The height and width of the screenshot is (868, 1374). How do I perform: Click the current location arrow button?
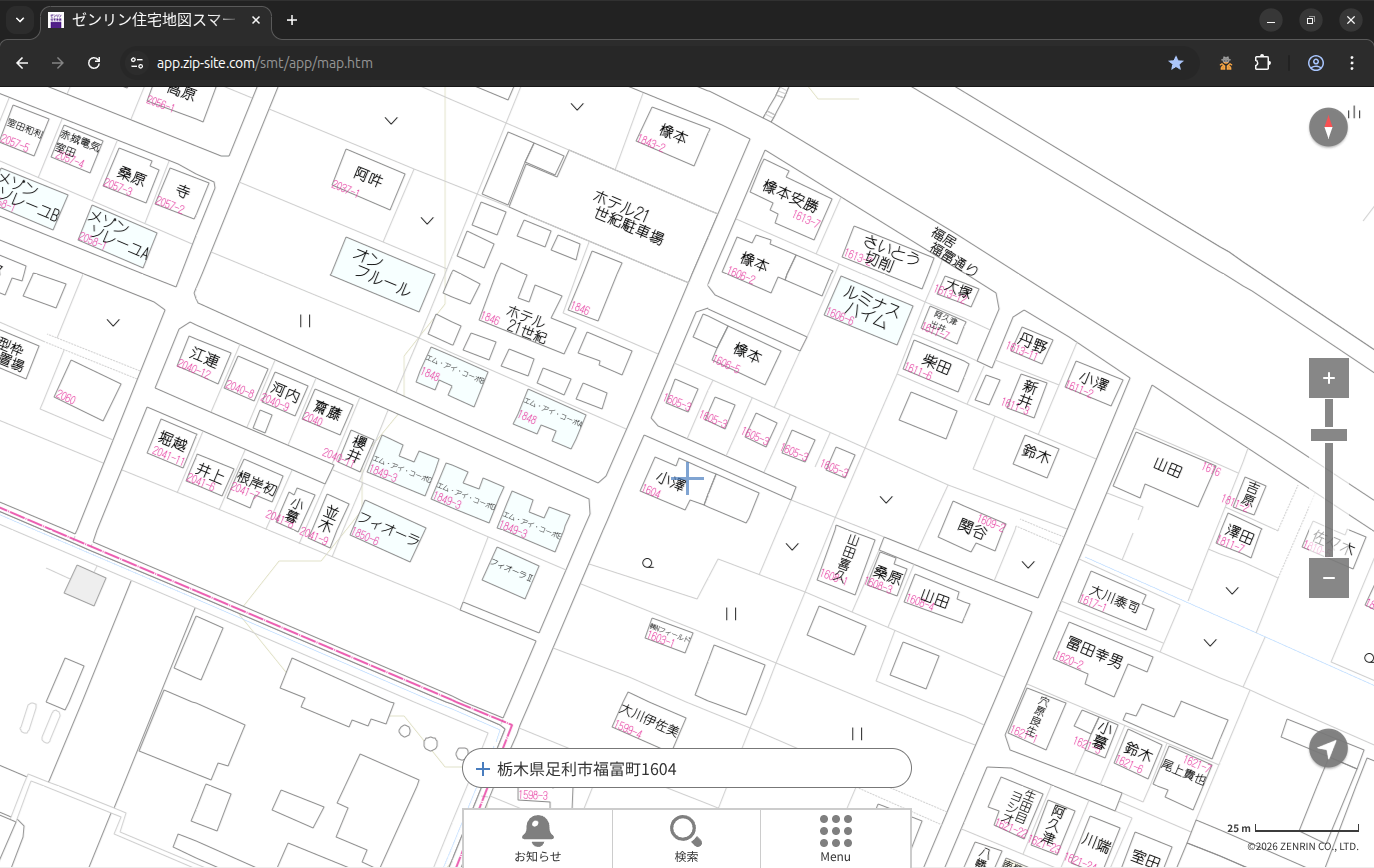(x=1328, y=748)
